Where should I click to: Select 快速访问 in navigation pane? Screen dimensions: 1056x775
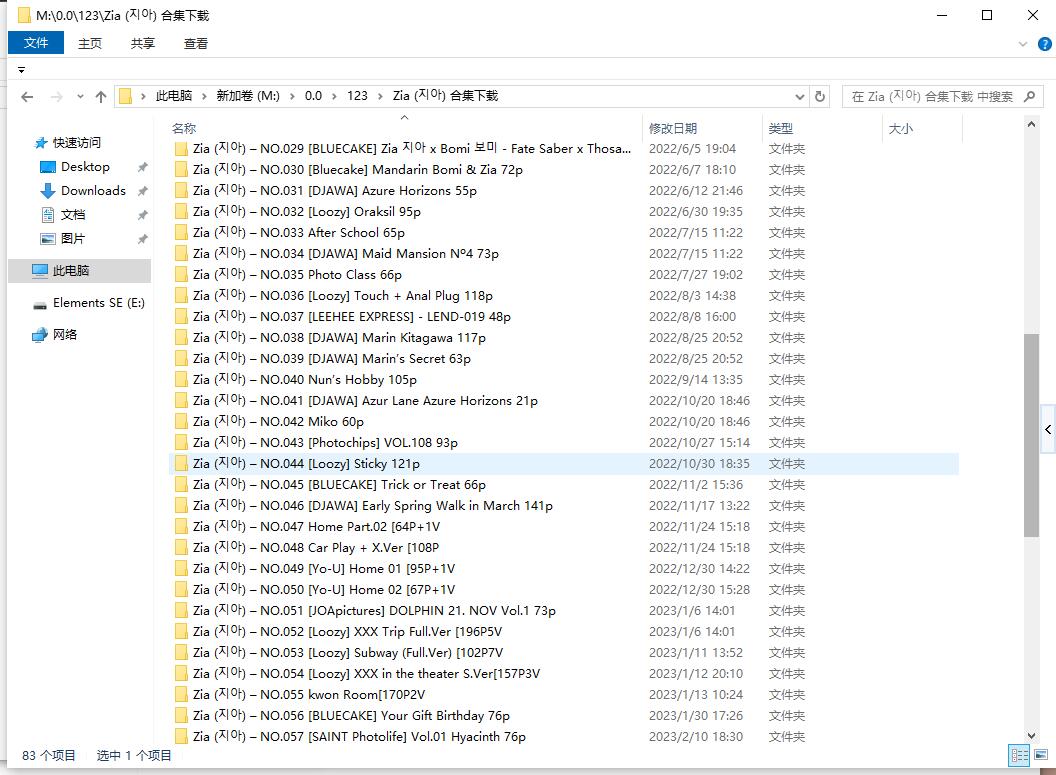coord(76,143)
